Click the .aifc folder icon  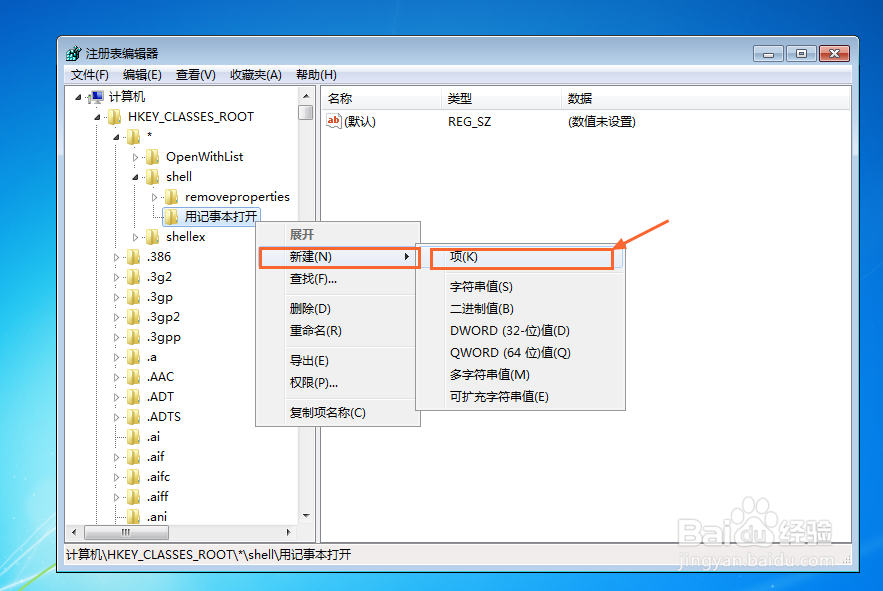pos(133,477)
